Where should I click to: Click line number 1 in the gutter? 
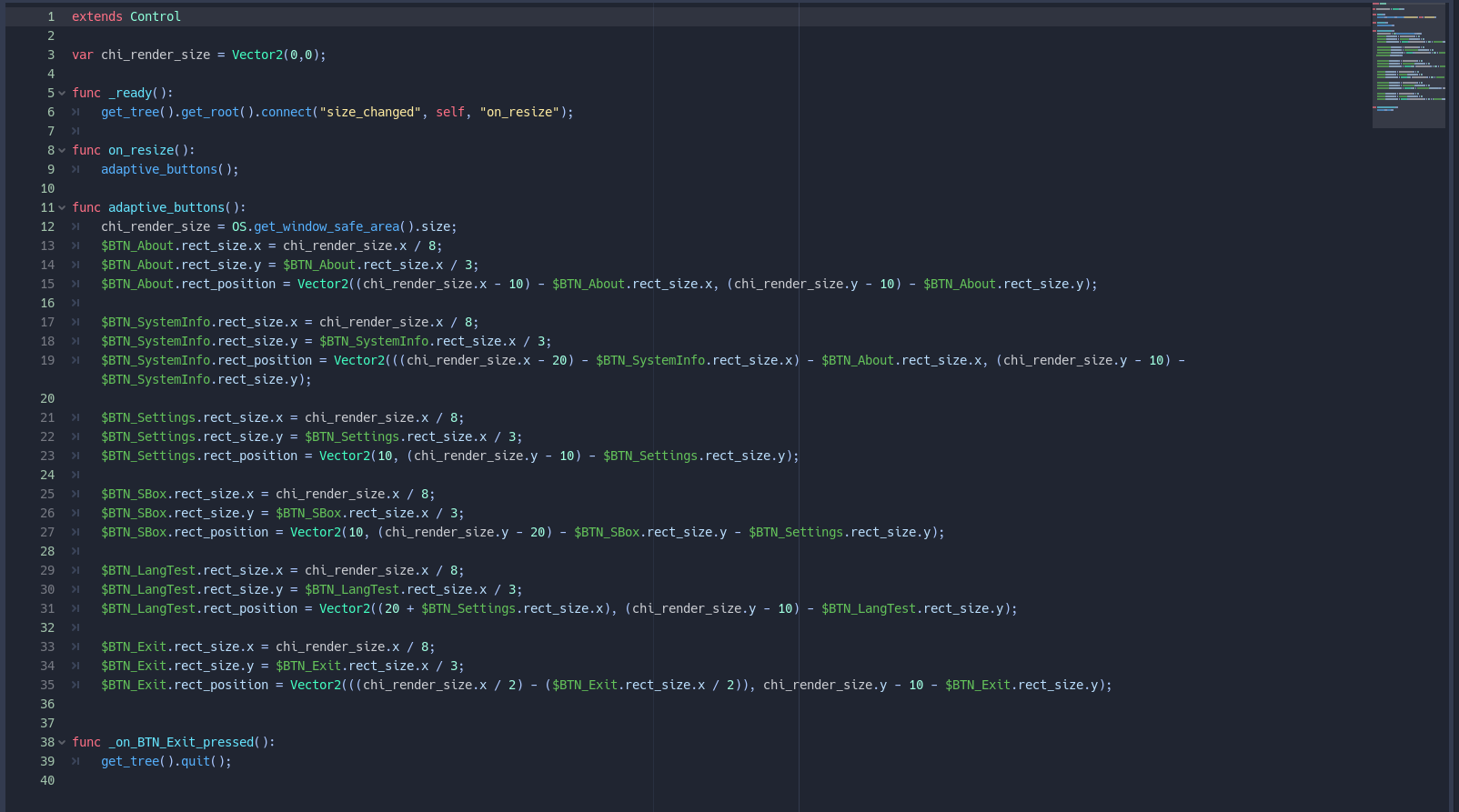(51, 16)
